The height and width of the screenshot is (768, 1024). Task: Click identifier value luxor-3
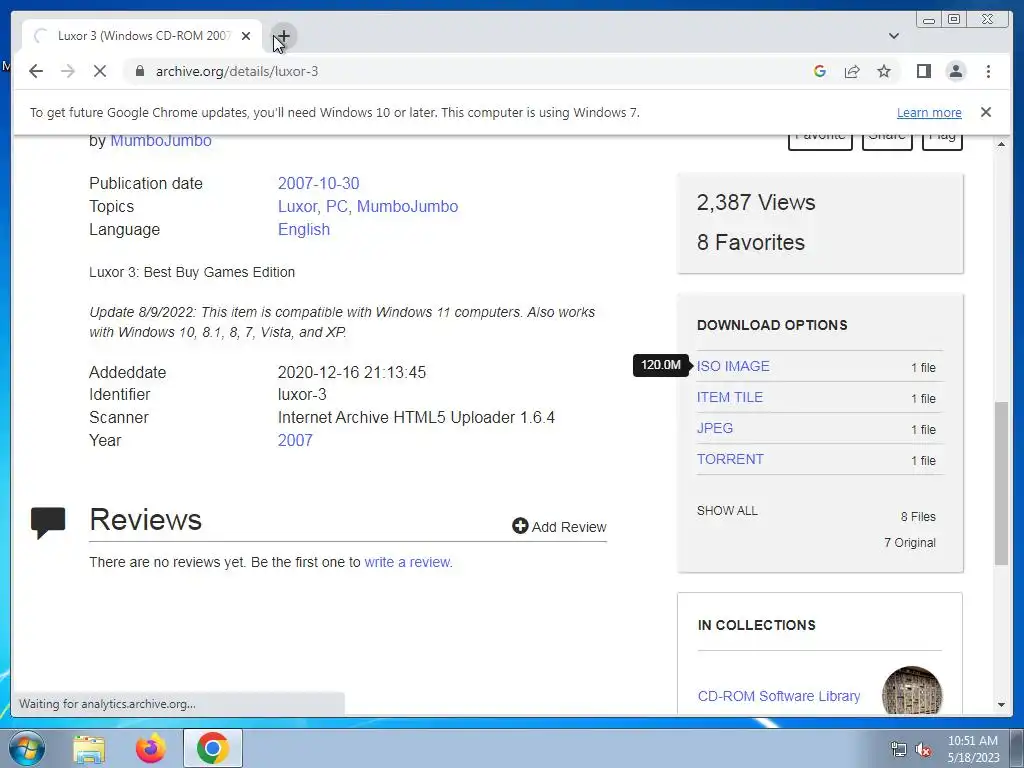point(302,394)
